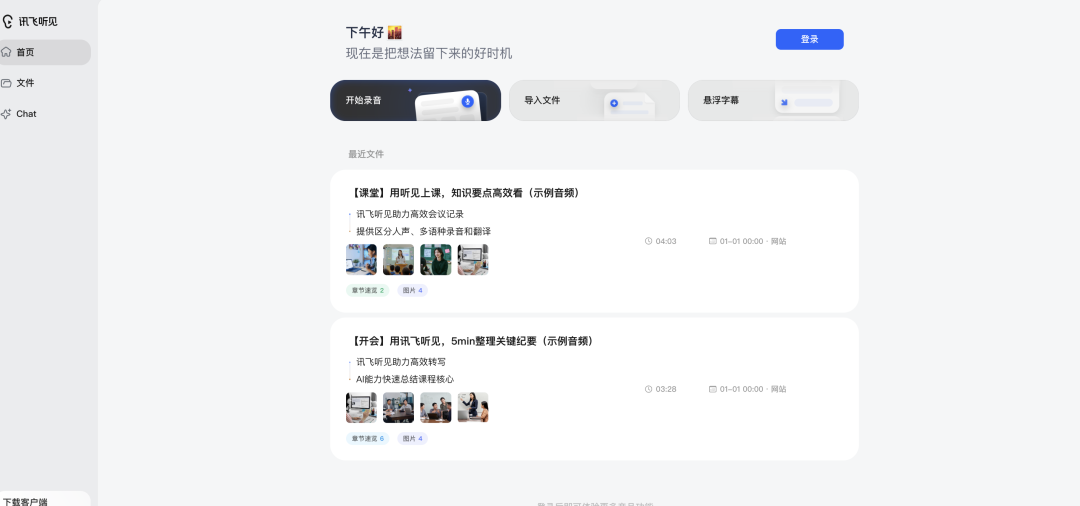
Task: Click the 讯飞听见助力高效转写 summary line
Action: pos(402,362)
